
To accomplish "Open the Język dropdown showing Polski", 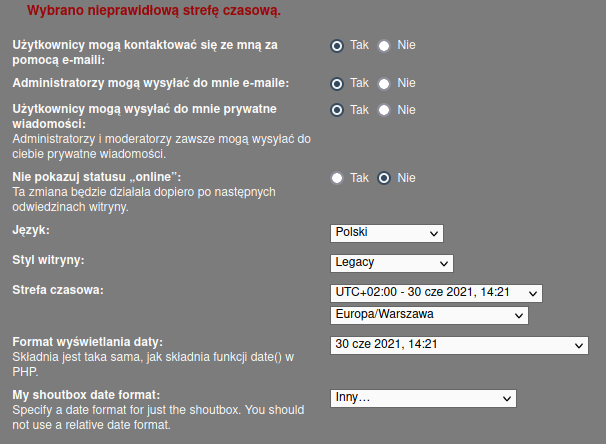I will tap(387, 233).
